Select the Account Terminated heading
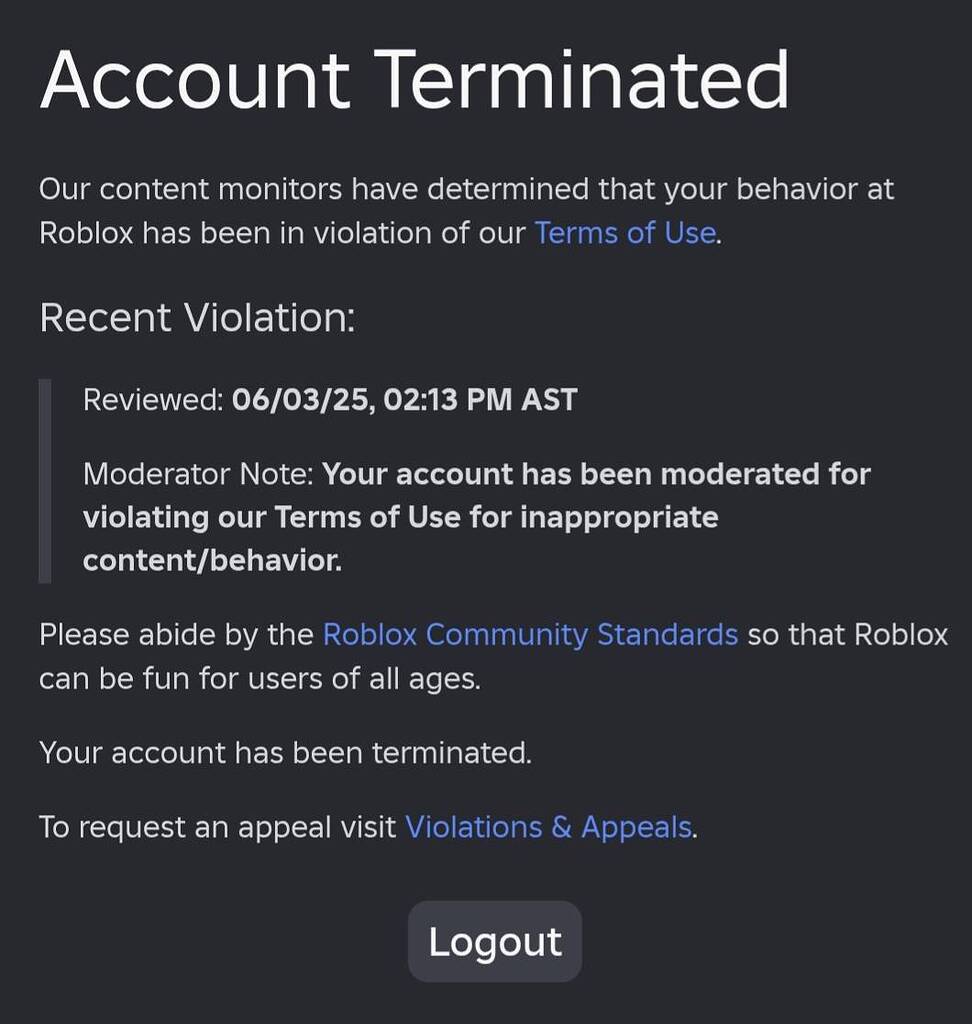This screenshot has width=972, height=1024. click(x=414, y=78)
